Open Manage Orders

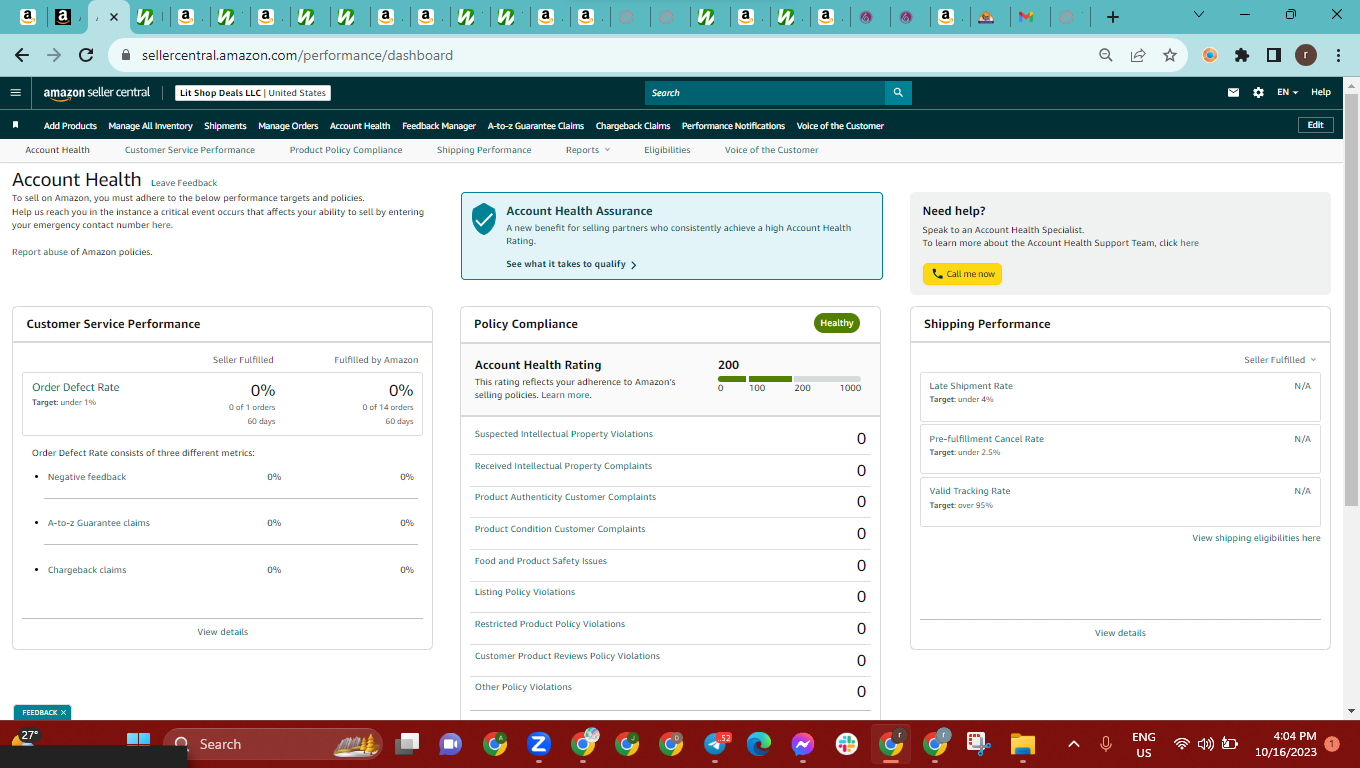[x=288, y=126]
